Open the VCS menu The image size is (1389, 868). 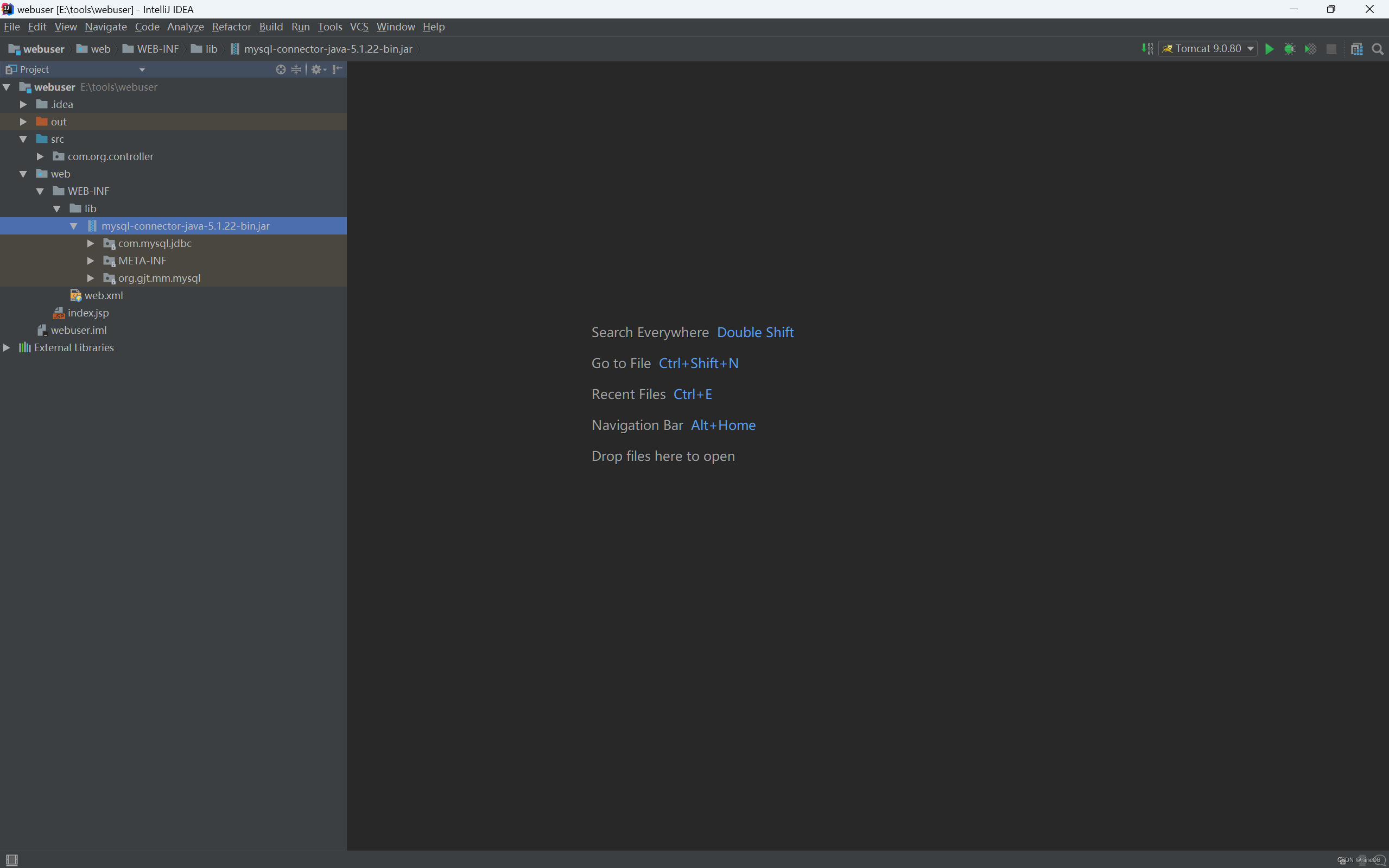click(359, 27)
